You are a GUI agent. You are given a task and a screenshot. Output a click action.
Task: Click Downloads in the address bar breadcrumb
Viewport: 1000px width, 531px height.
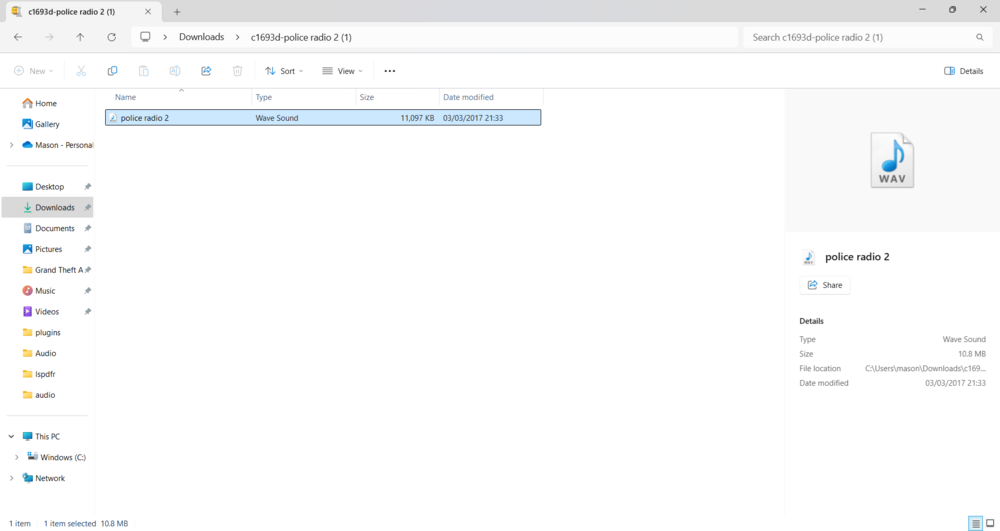coord(202,37)
